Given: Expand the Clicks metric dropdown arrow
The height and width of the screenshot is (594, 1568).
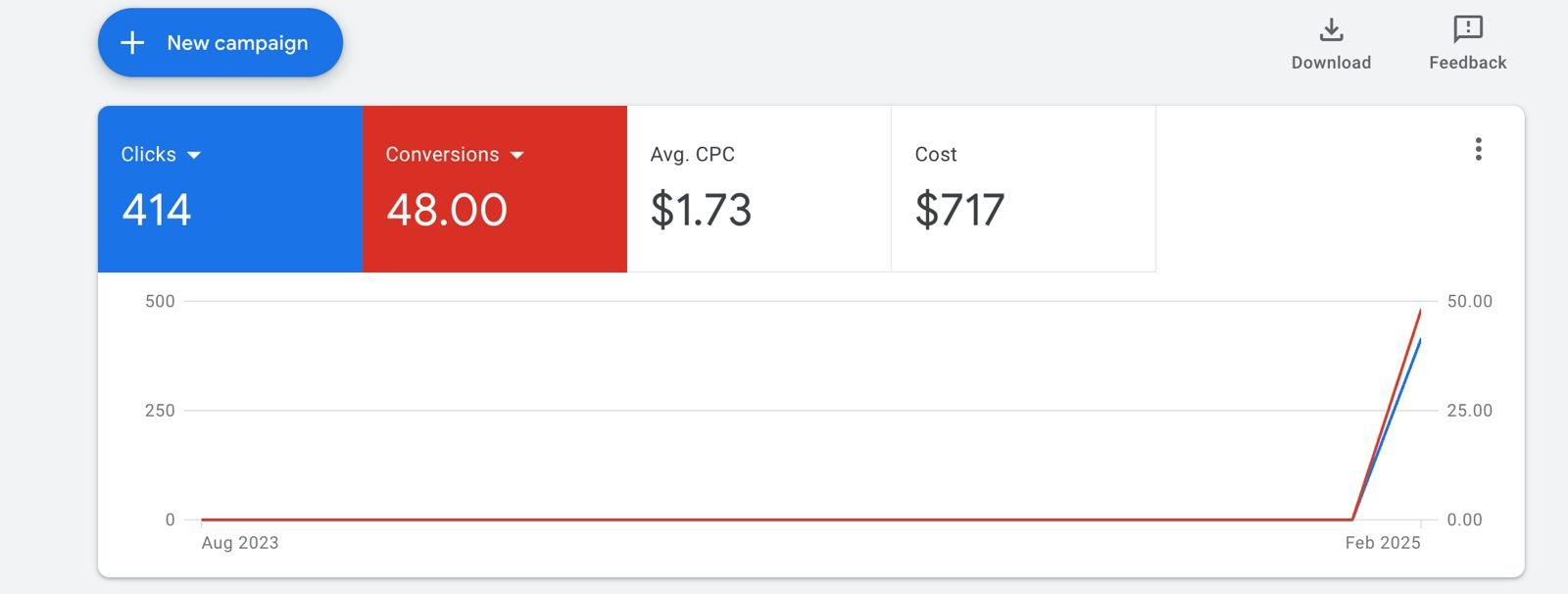Looking at the screenshot, I should [194, 155].
